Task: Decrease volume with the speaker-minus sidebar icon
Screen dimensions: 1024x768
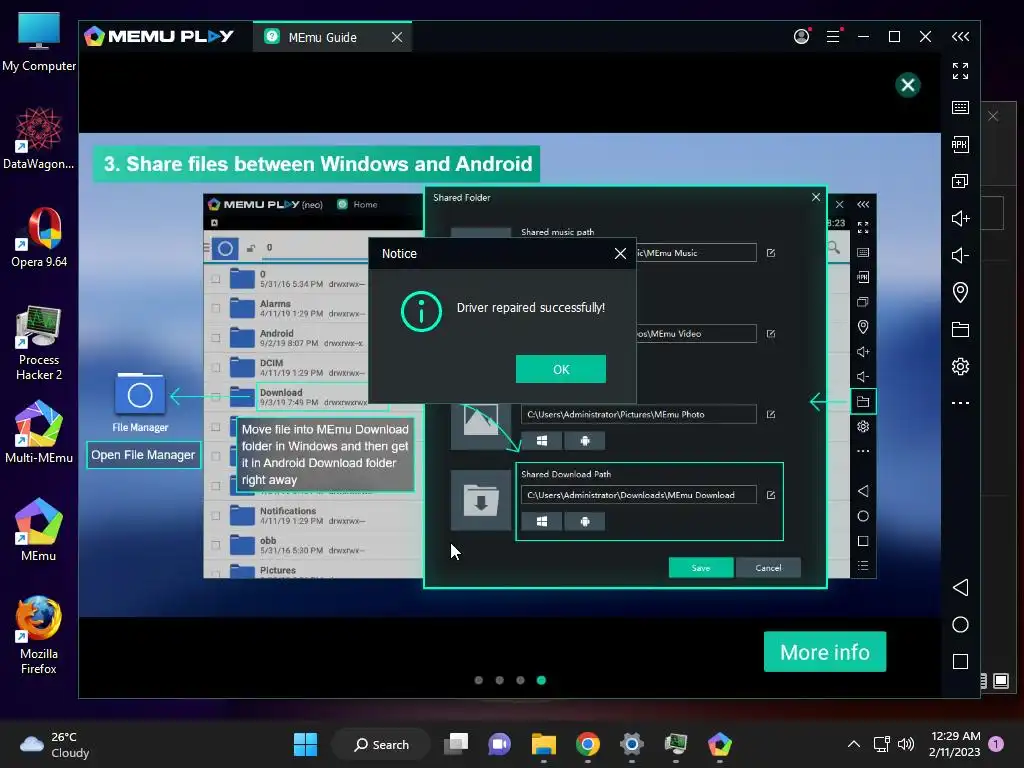Action: tap(960, 255)
